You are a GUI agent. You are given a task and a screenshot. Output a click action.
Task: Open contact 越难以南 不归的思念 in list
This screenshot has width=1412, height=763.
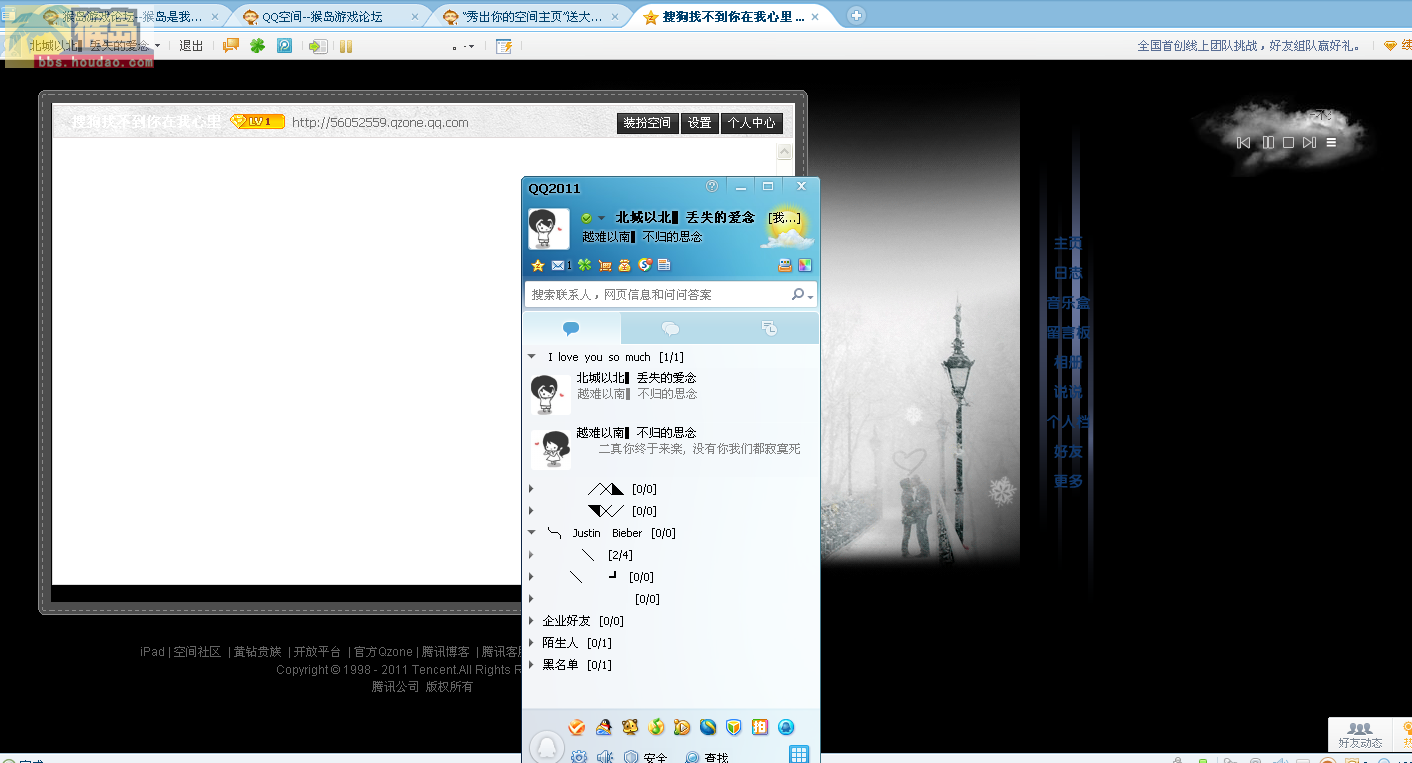pyautogui.click(x=671, y=449)
